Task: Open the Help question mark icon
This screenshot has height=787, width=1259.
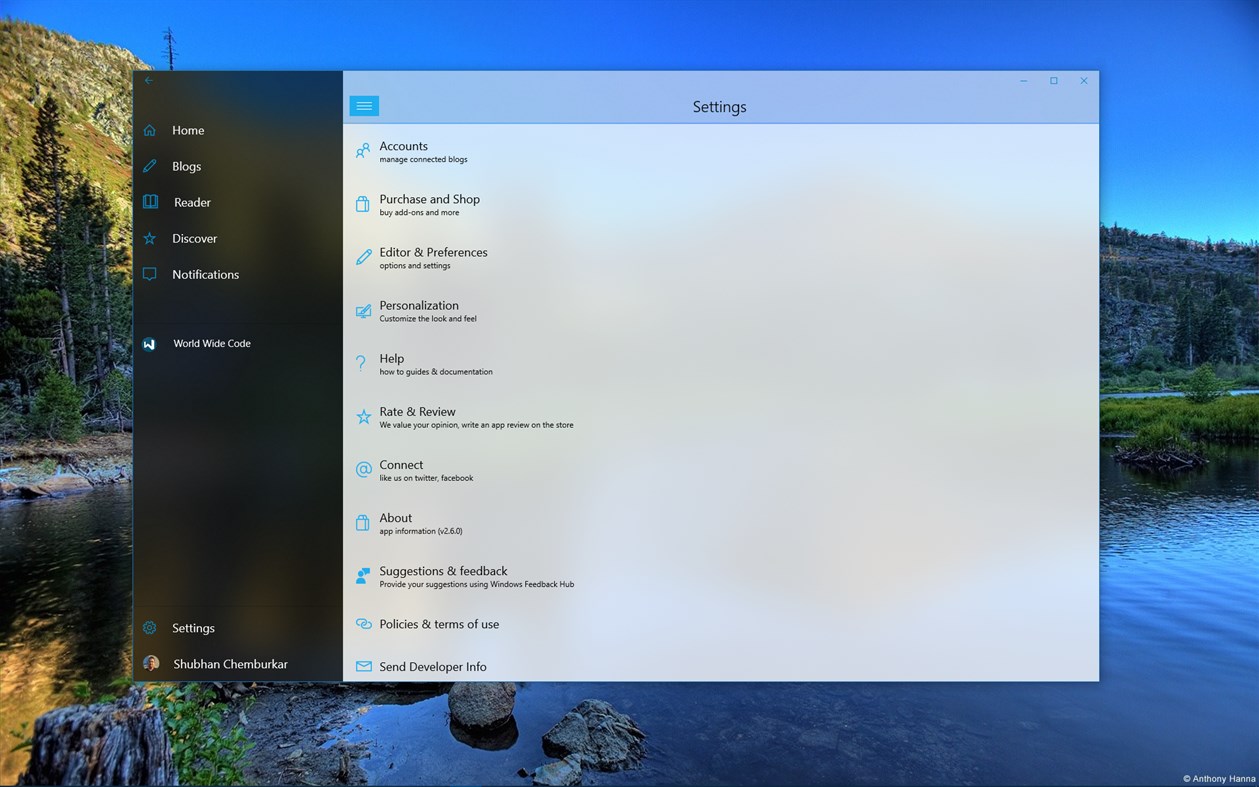Action: pyautogui.click(x=363, y=364)
